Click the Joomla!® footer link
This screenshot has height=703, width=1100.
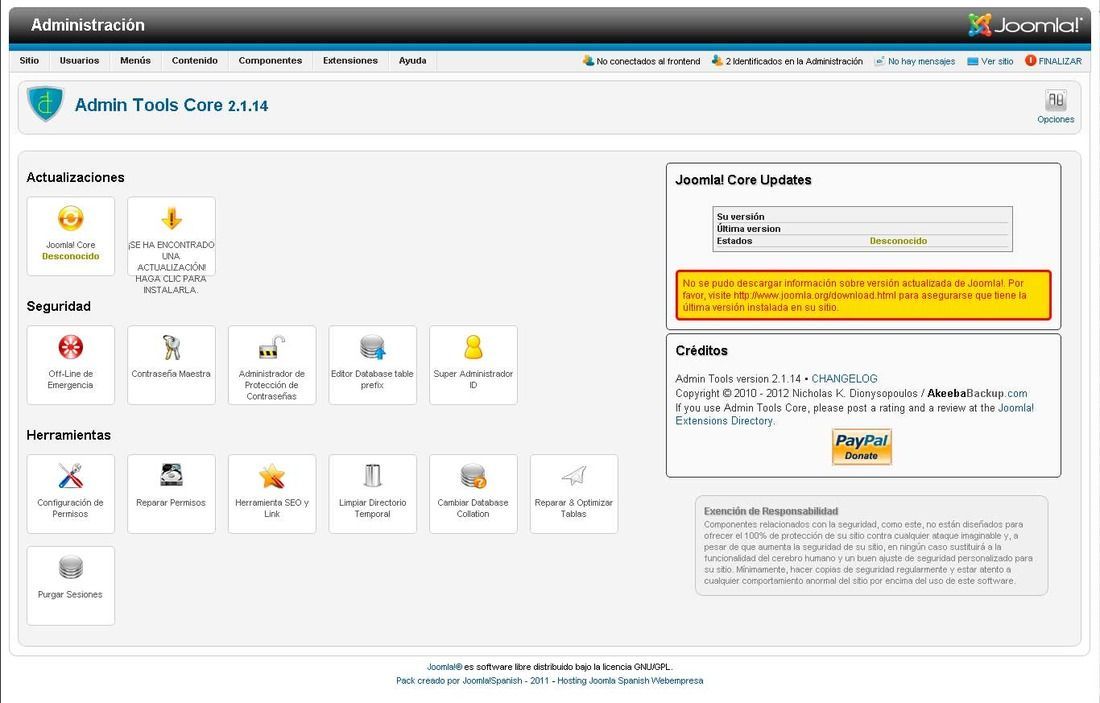point(445,667)
